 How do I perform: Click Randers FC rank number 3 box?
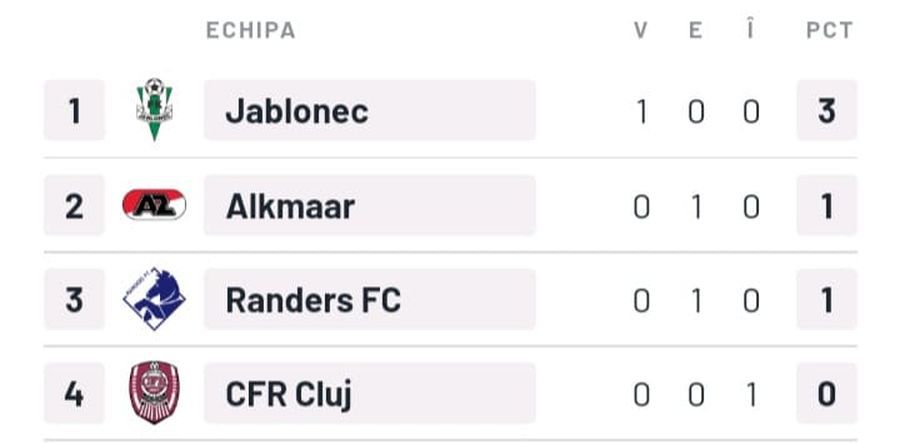[75, 299]
